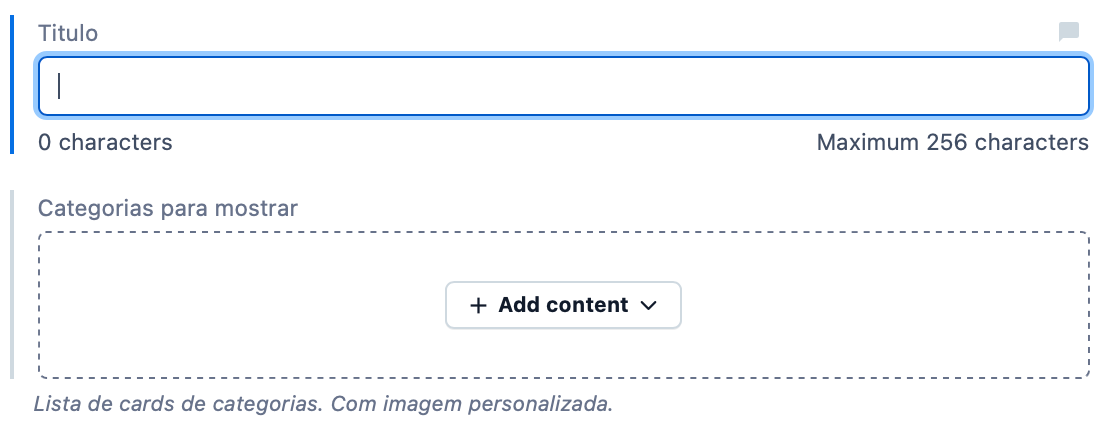This screenshot has height=430, width=1110.
Task: Click the word 'mostrar' in the categories label
Action: pos(262,209)
